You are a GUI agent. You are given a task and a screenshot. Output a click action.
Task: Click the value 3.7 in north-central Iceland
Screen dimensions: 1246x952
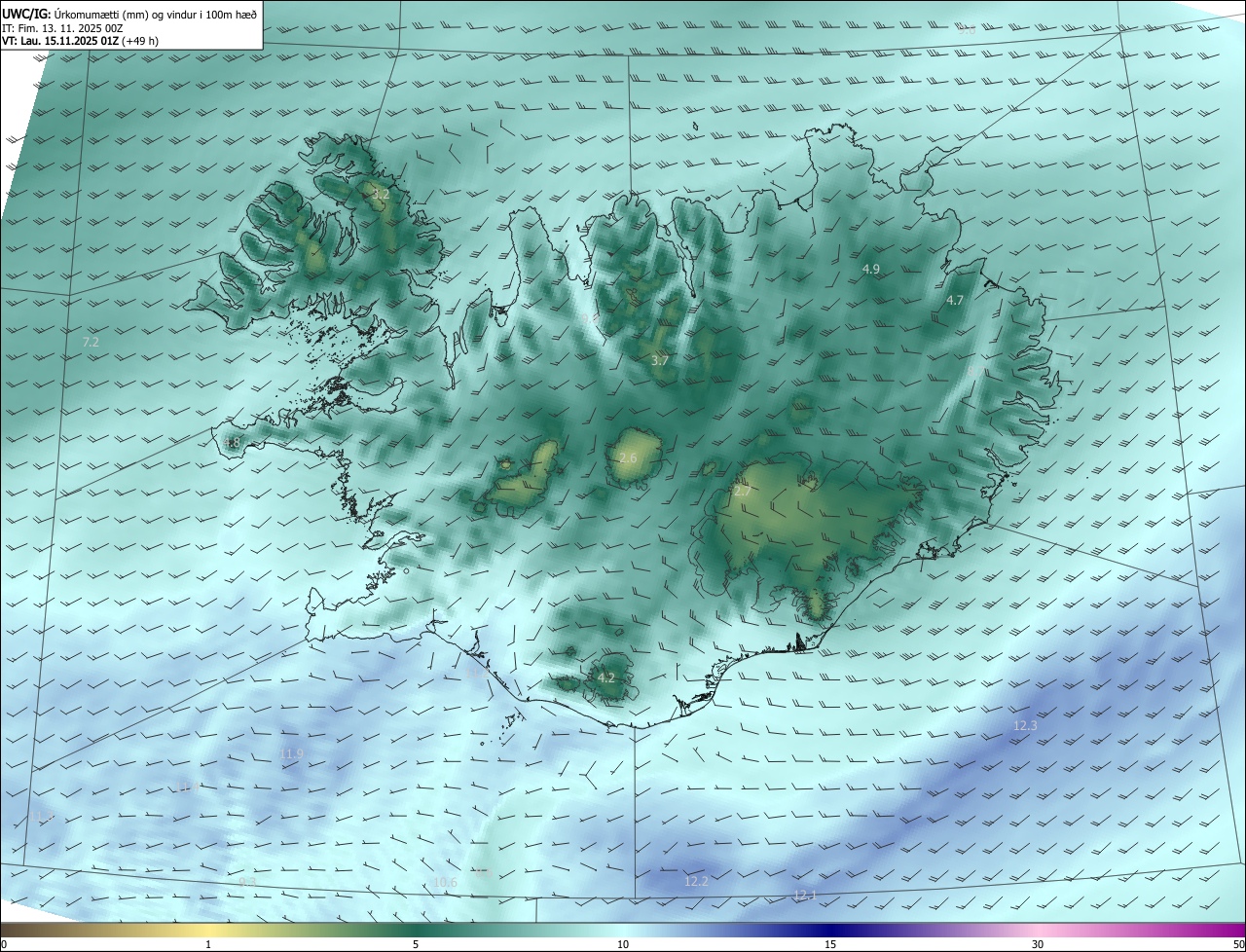pyautogui.click(x=660, y=361)
